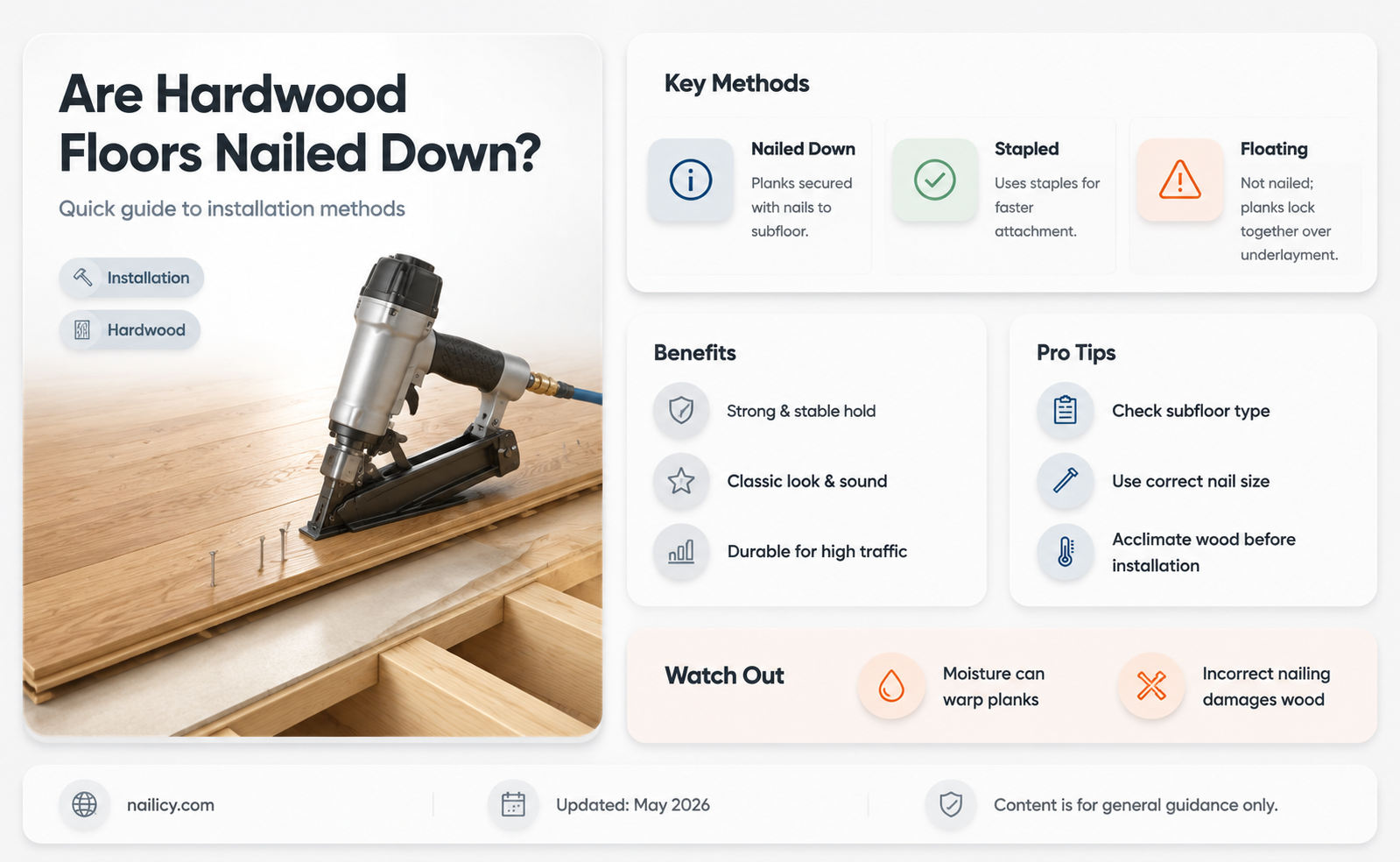Click the info icon beside Nailed Down
Viewport: 1400px width, 862px height.
click(691, 180)
